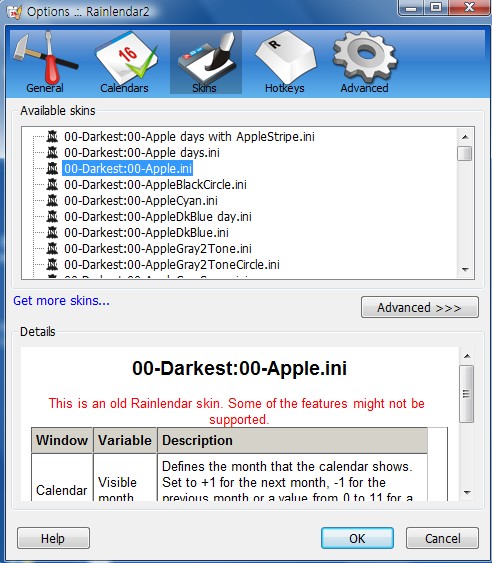Click the Variable column header
Screen dimensions: 492x563
pos(125,440)
